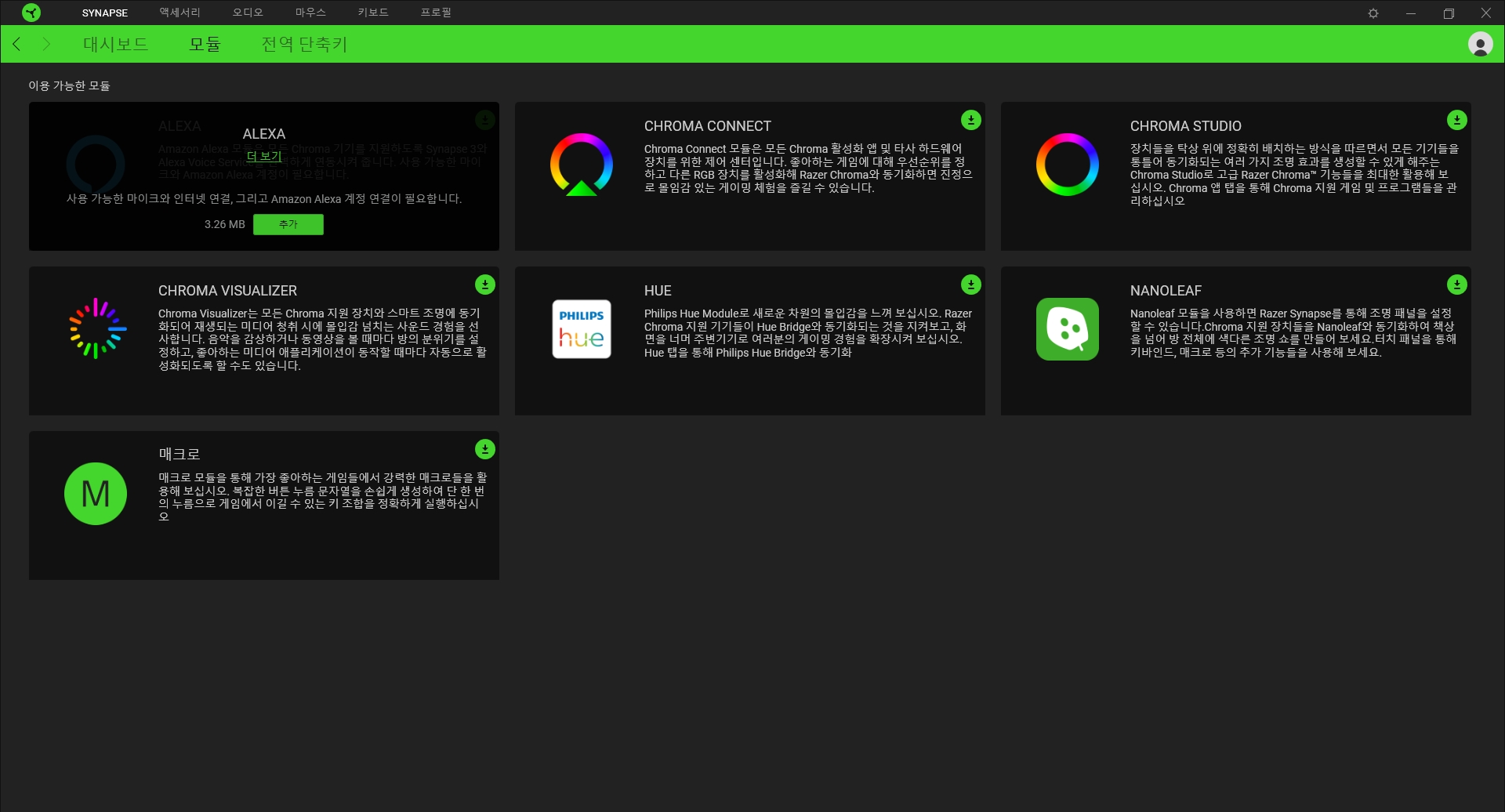Viewport: 1505px width, 812px height.
Task: Go to the 대시보드 section
Action: point(116,45)
